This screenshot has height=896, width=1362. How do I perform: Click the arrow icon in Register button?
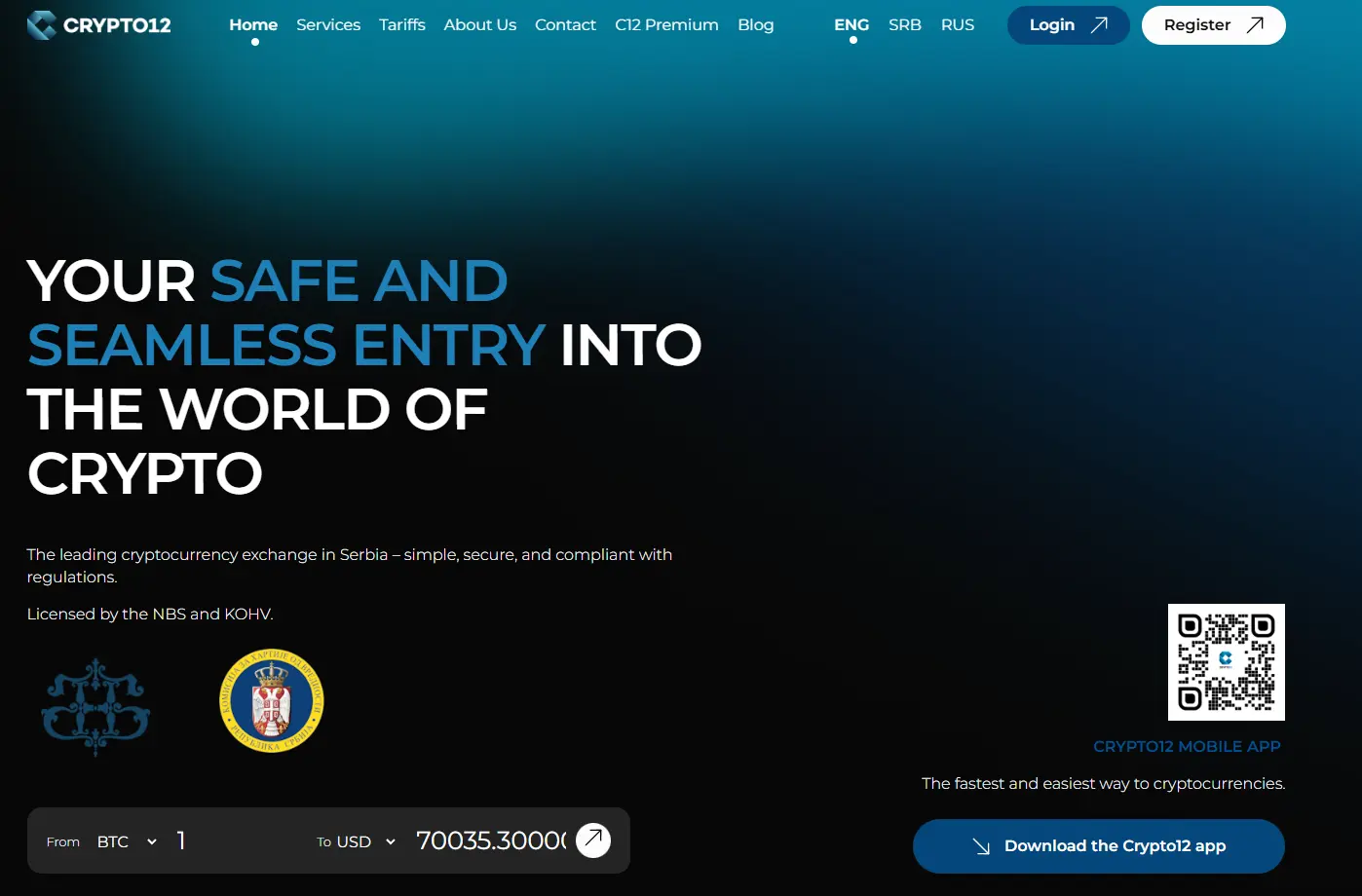(x=1255, y=25)
